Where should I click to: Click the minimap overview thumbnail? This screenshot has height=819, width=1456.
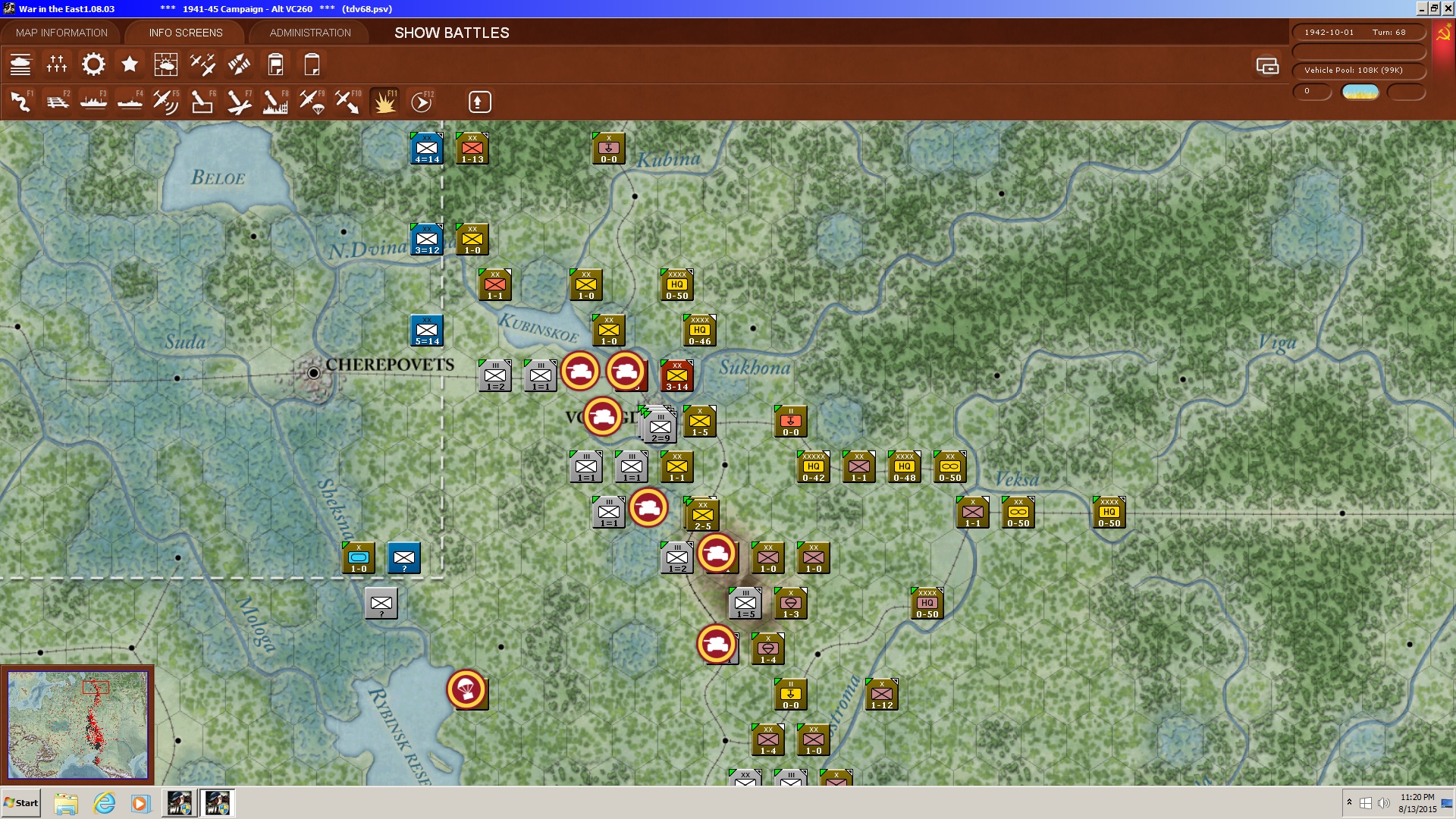77,725
